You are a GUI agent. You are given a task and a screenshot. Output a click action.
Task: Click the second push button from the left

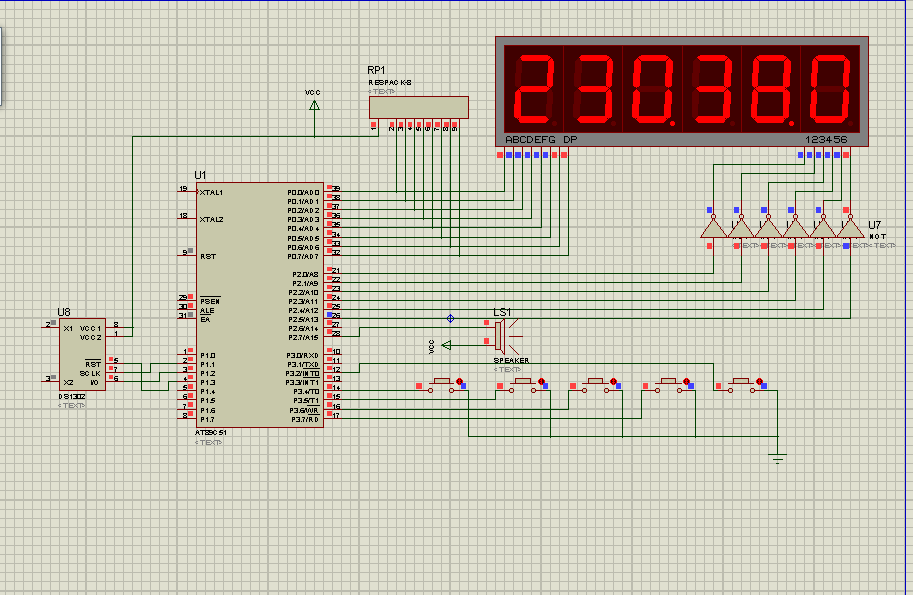click(522, 385)
